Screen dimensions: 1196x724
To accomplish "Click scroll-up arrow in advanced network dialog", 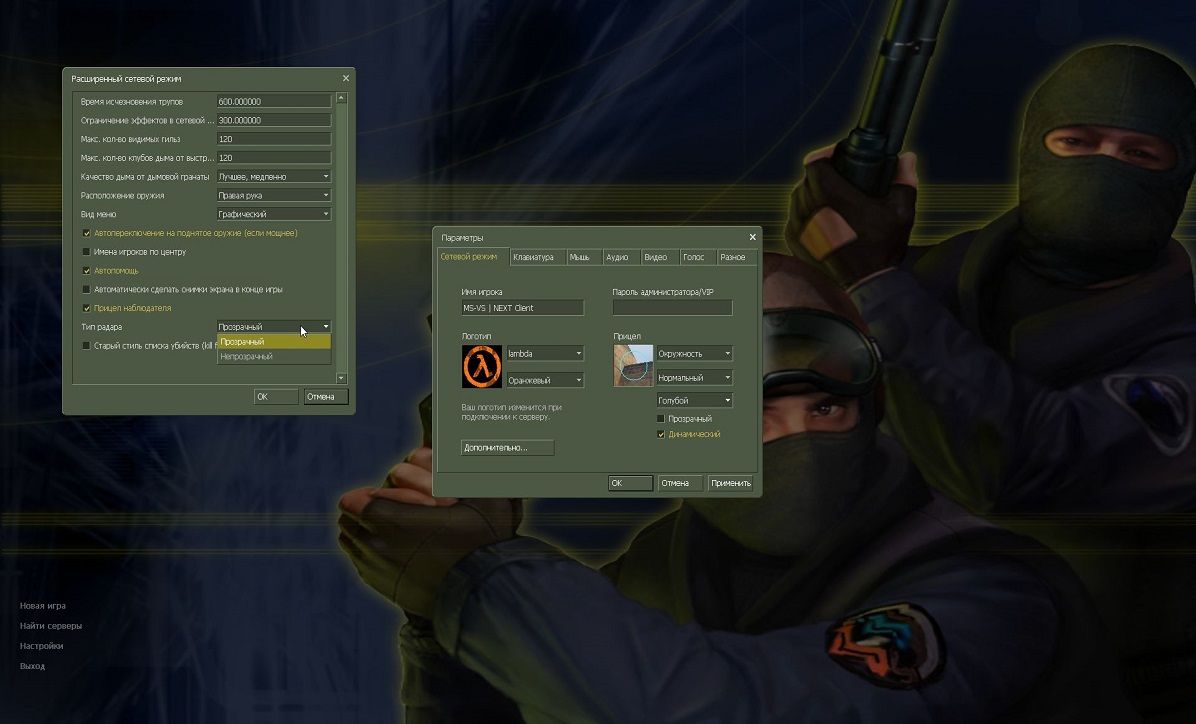I will pos(341,99).
